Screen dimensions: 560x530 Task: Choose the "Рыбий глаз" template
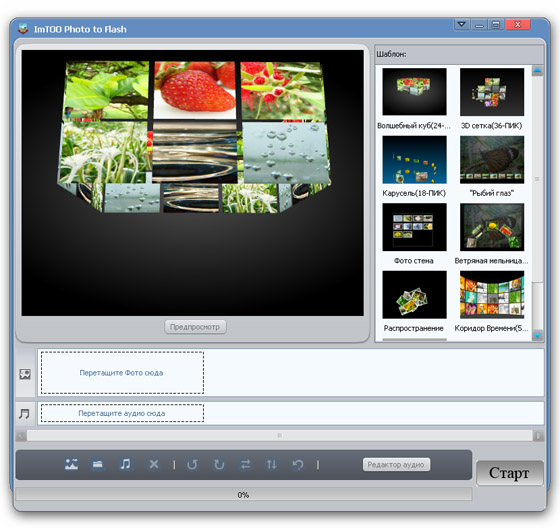(x=492, y=166)
